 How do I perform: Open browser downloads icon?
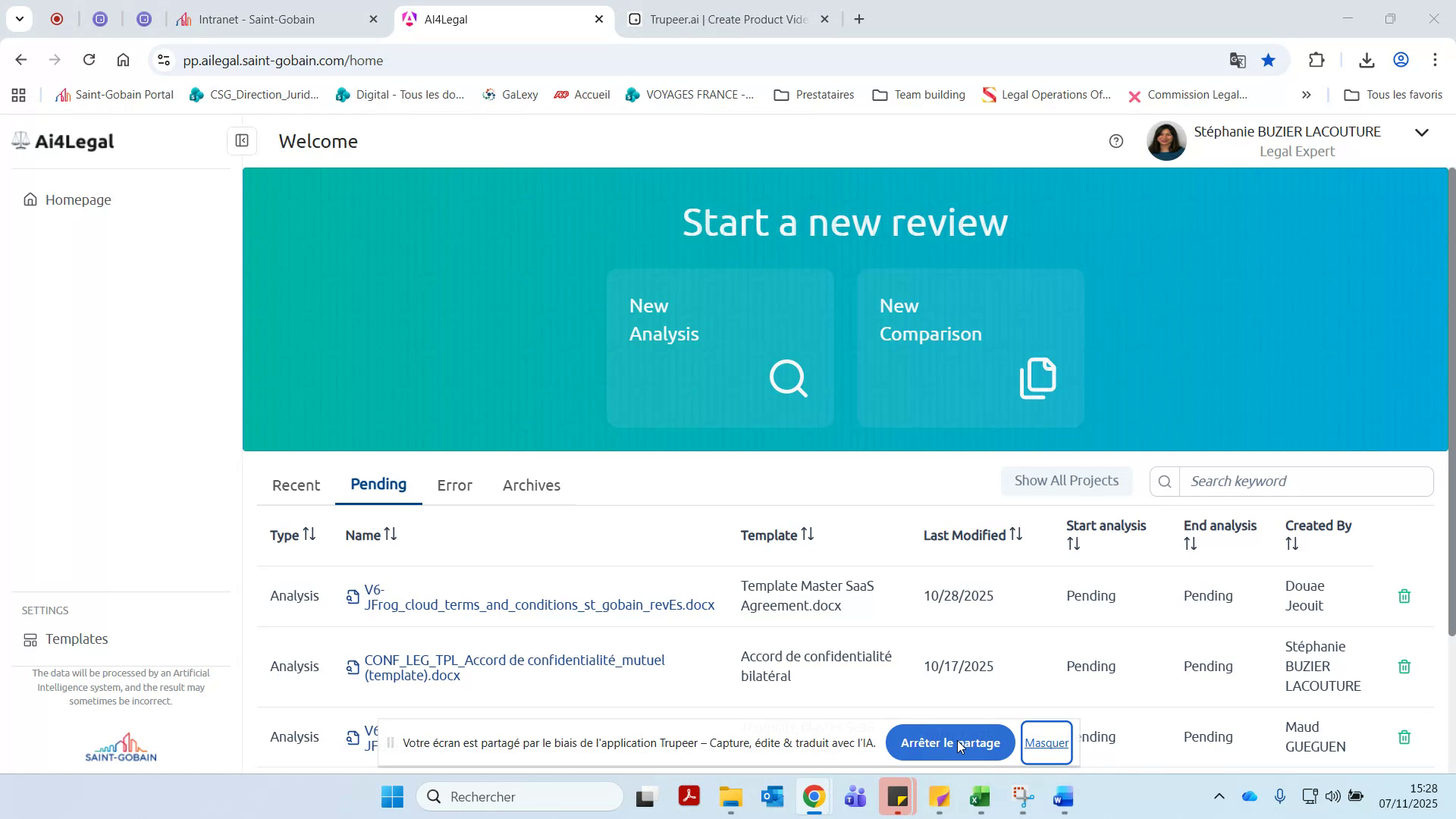[1367, 60]
